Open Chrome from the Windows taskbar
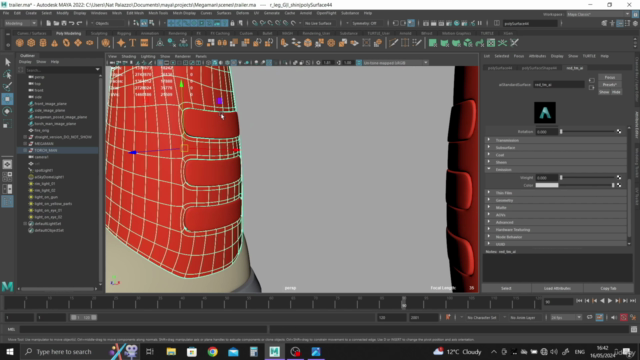This screenshot has width=640, height=360. tap(212, 351)
